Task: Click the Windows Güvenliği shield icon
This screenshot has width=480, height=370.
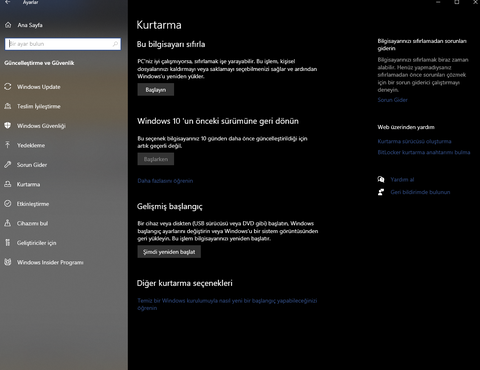Action: coord(8,126)
